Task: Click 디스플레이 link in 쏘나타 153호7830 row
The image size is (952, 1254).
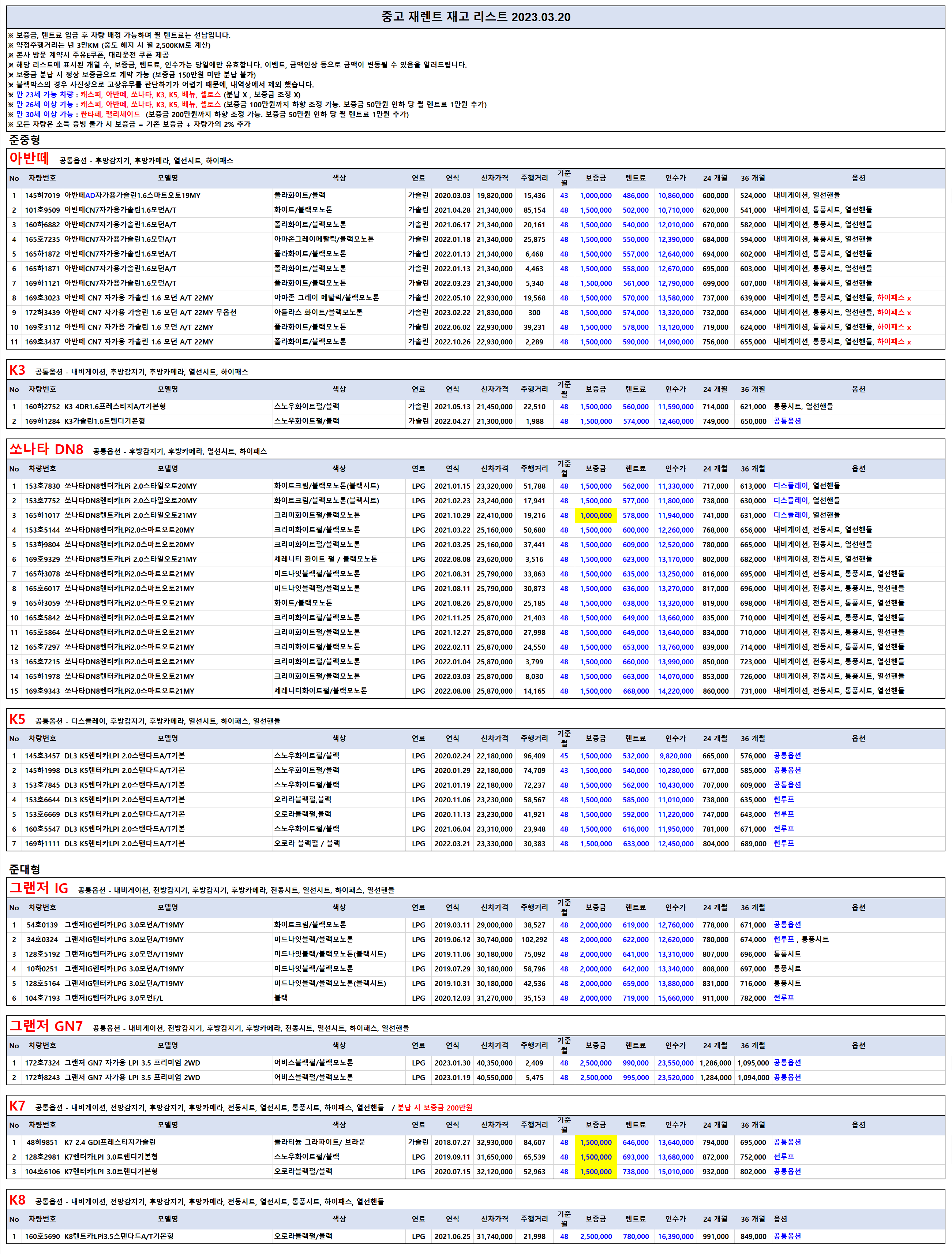Action: 791,486
